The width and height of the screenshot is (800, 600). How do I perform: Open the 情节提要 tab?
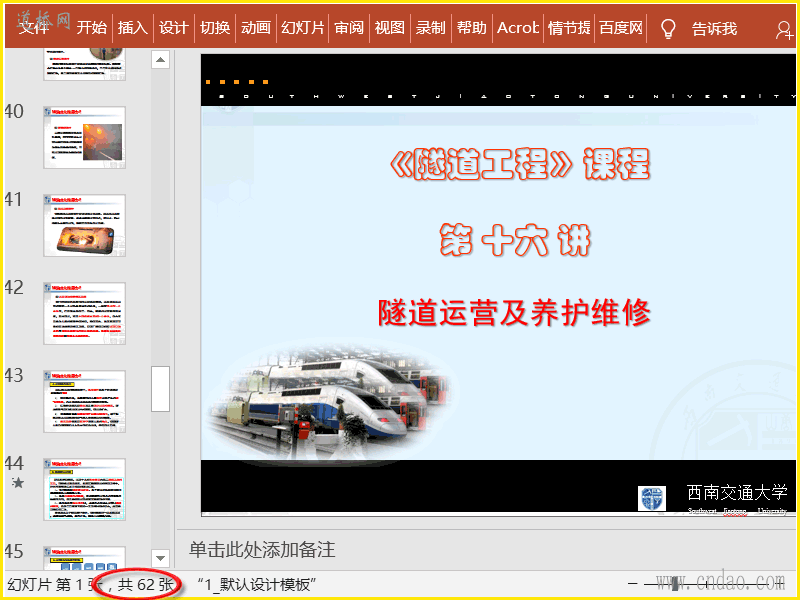coord(569,28)
